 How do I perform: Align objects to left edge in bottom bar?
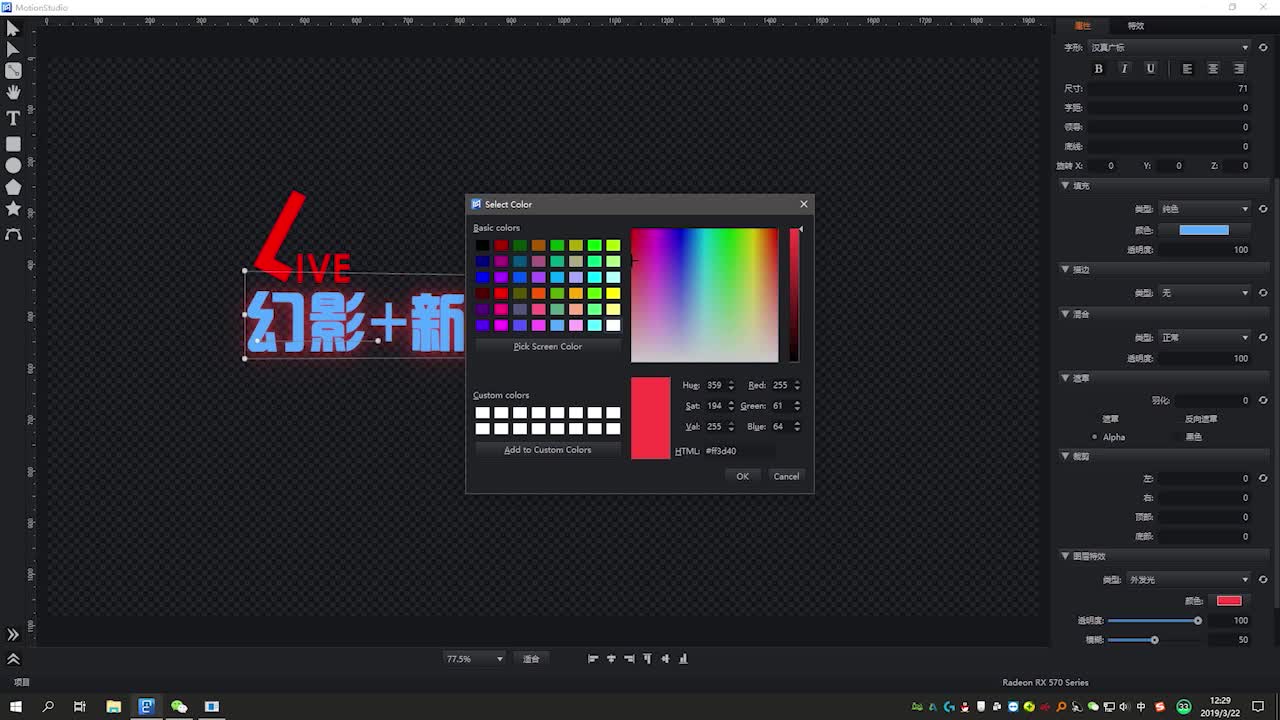(x=593, y=659)
